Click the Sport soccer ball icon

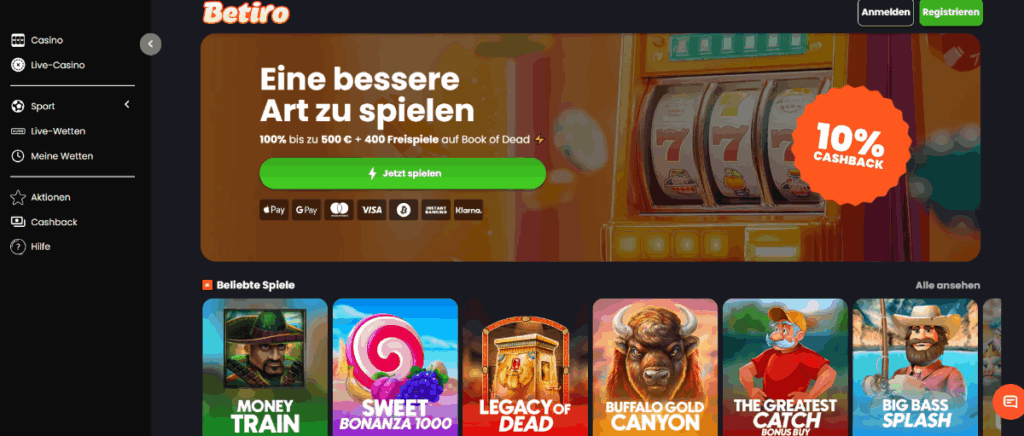[x=18, y=106]
